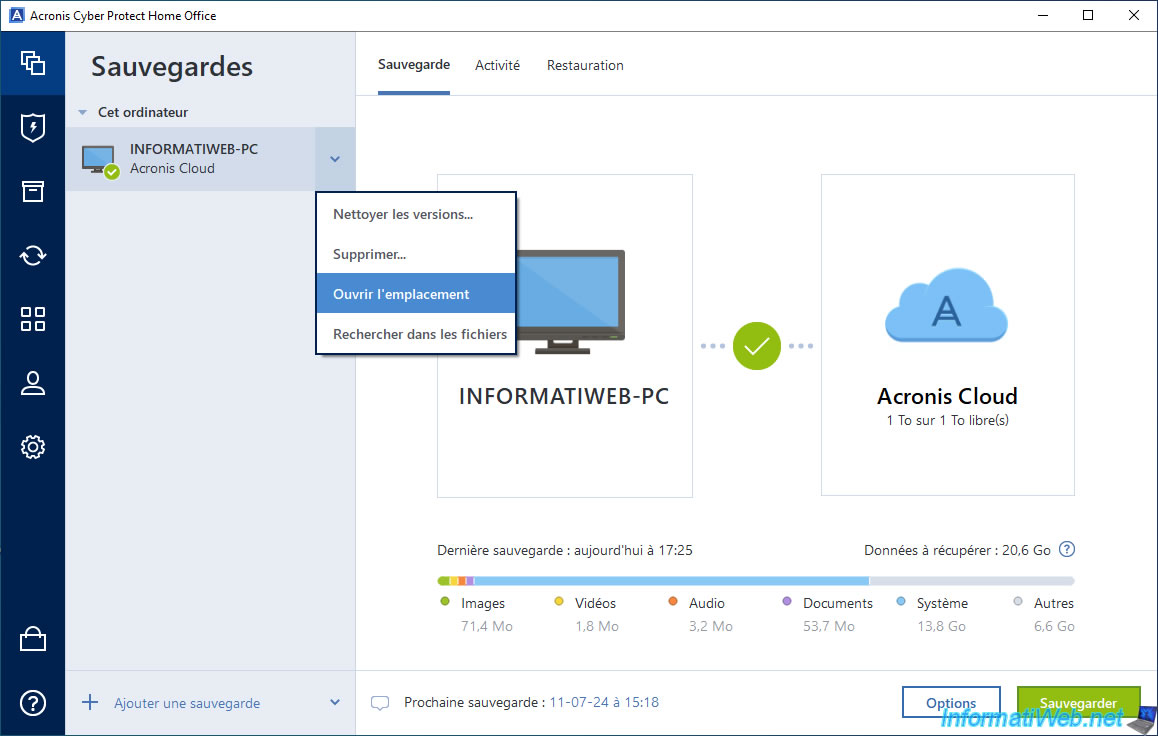Viewport: 1158px width, 736px height.
Task: Switch to the Activité tab
Action: (x=497, y=65)
